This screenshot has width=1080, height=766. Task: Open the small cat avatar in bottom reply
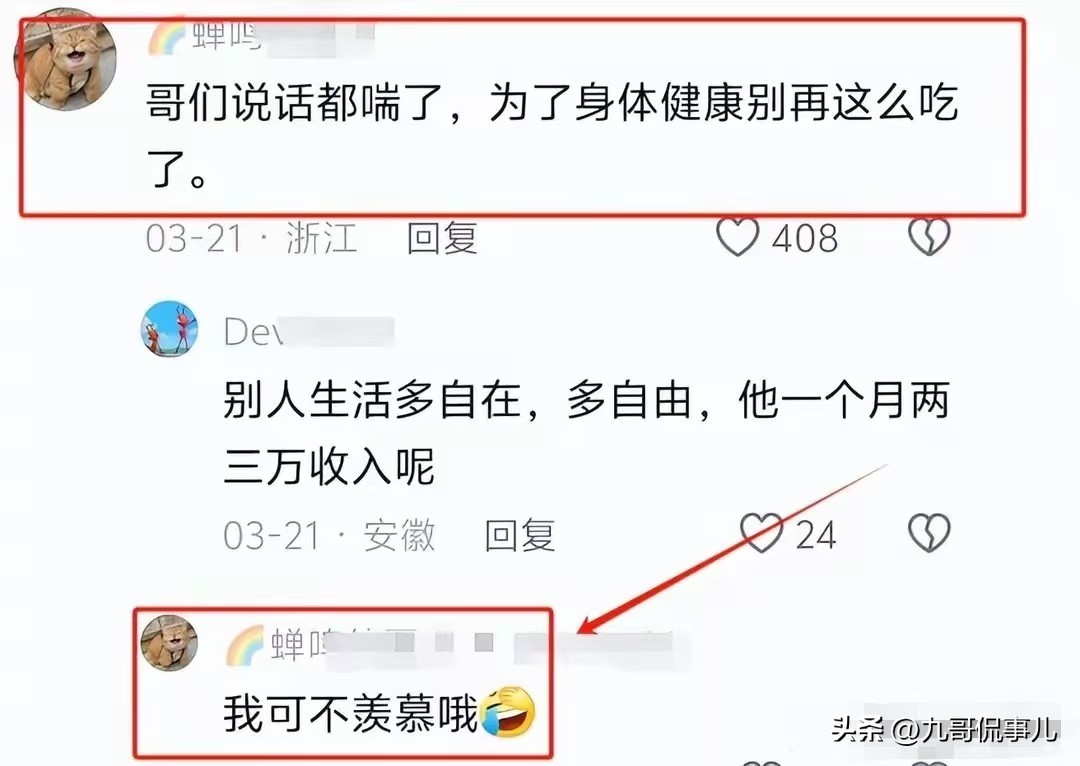(x=169, y=643)
